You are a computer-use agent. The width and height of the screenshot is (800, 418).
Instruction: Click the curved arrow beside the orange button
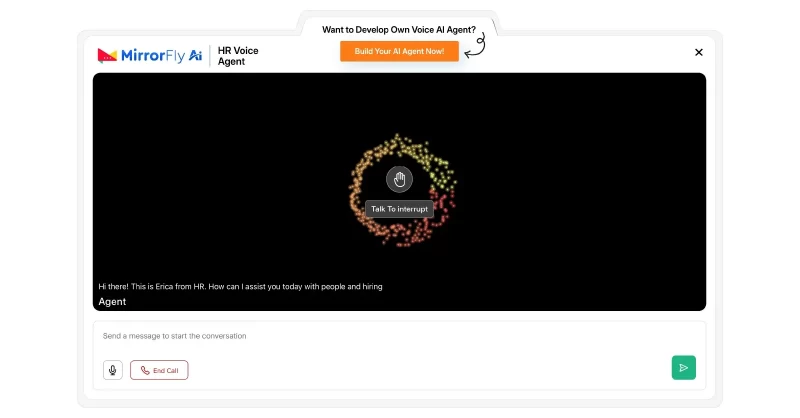[475, 48]
